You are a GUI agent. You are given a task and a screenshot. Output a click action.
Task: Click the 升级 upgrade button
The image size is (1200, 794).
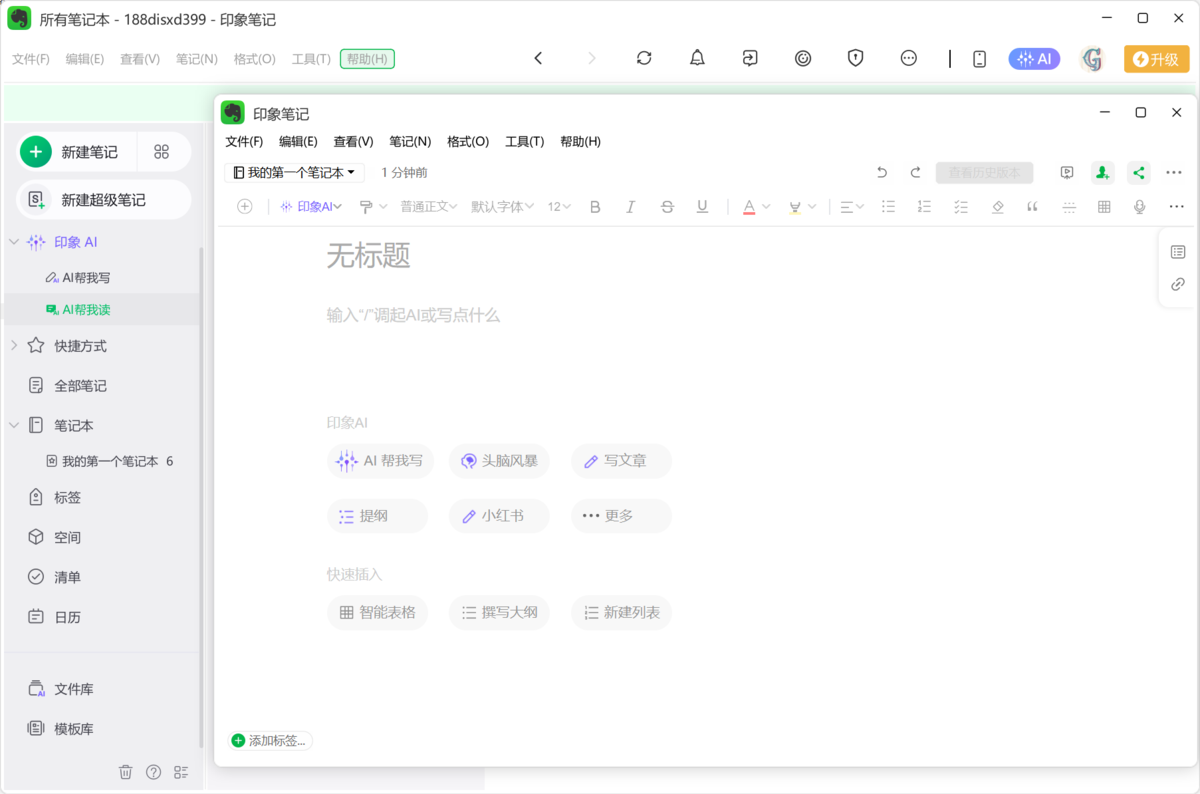click(x=1156, y=59)
